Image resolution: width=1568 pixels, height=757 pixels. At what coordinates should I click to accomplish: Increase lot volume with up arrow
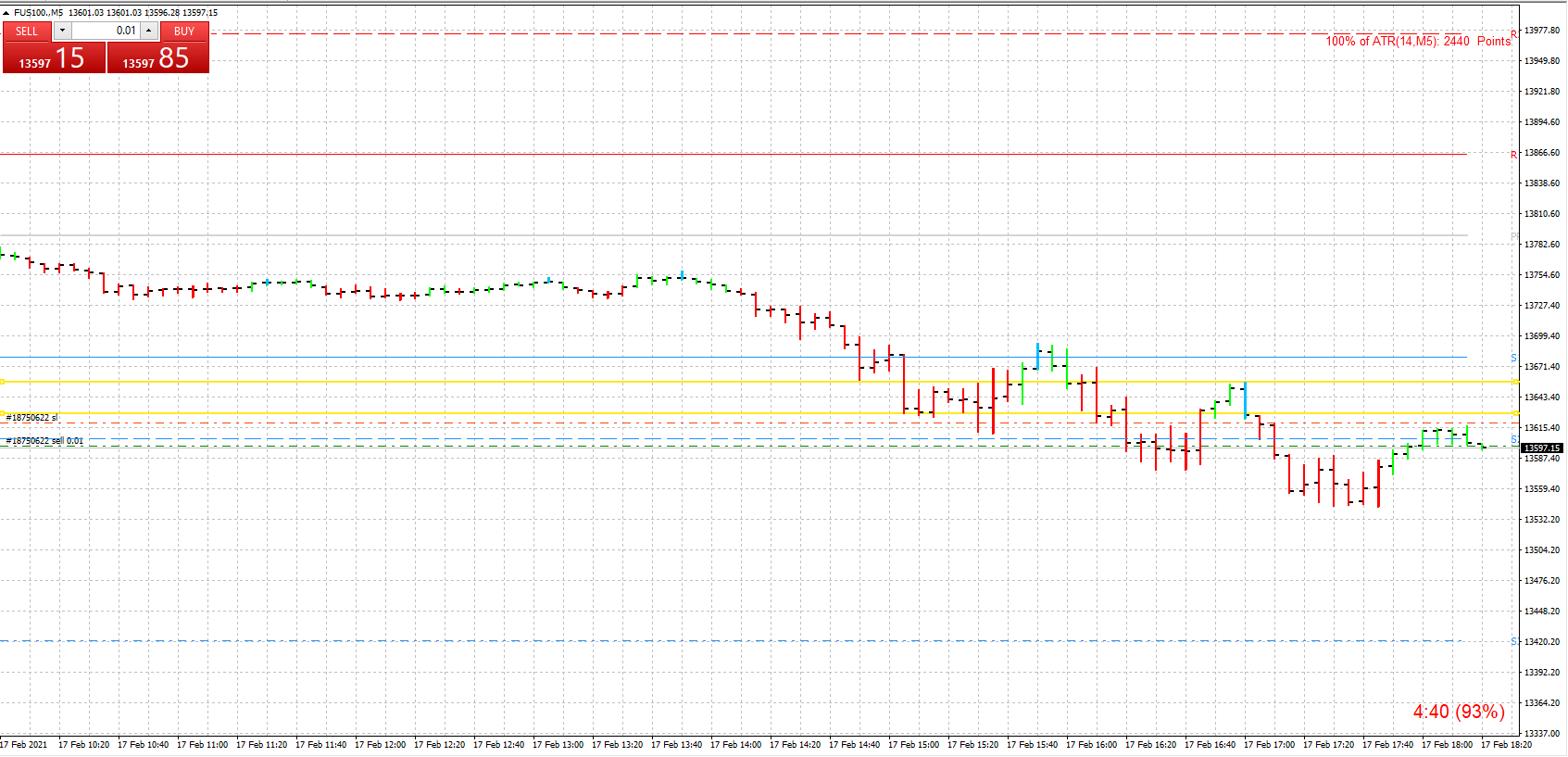pyautogui.click(x=148, y=31)
